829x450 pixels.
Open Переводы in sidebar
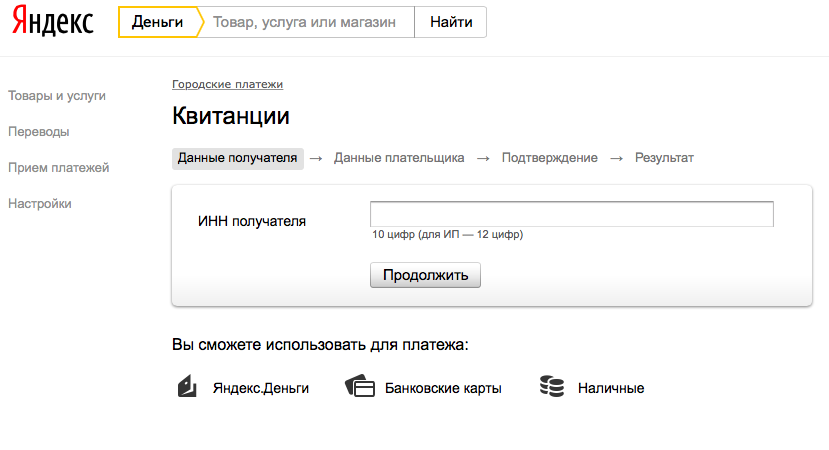[x=39, y=132]
